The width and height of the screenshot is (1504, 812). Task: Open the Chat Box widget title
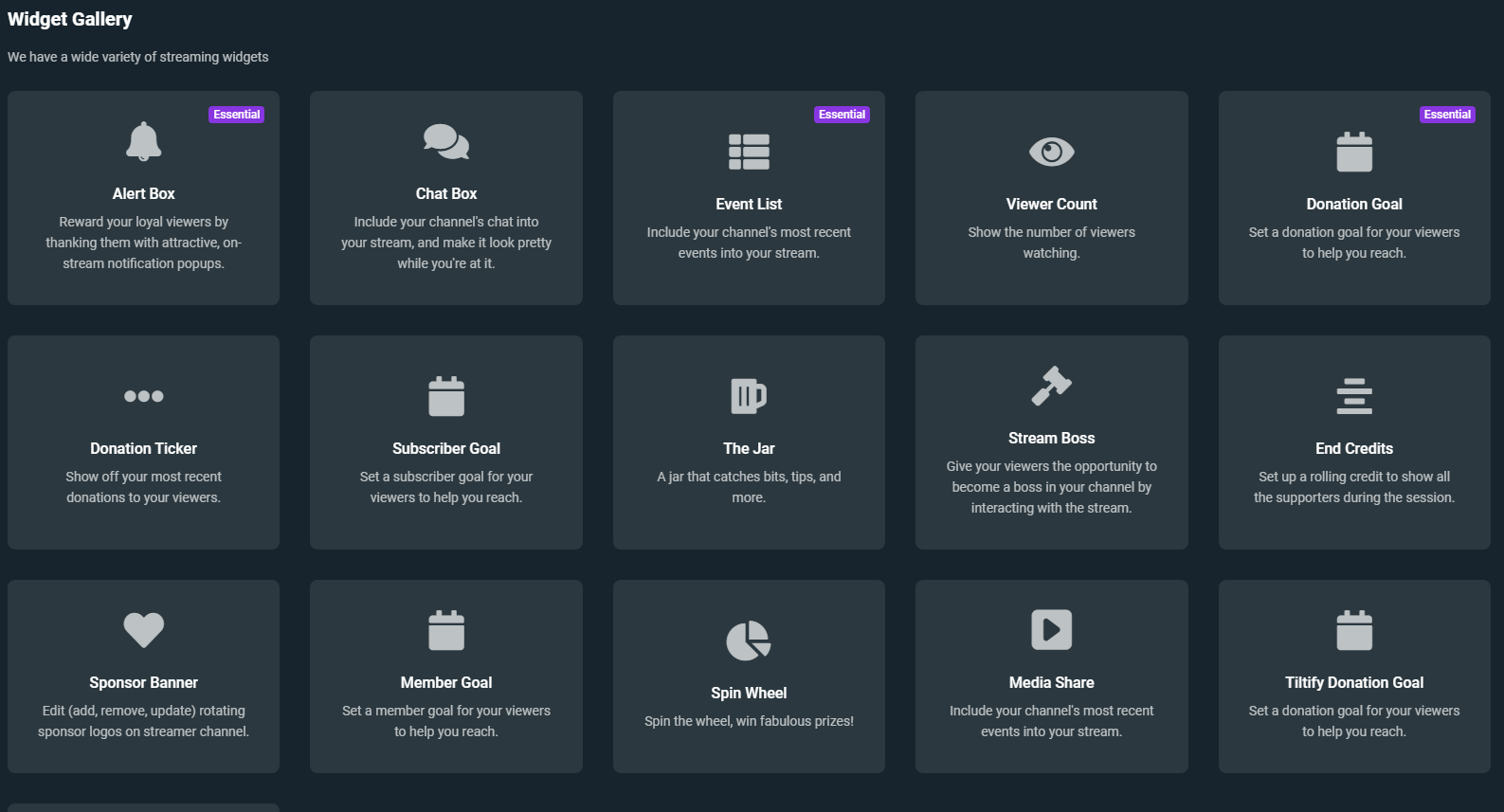(446, 193)
